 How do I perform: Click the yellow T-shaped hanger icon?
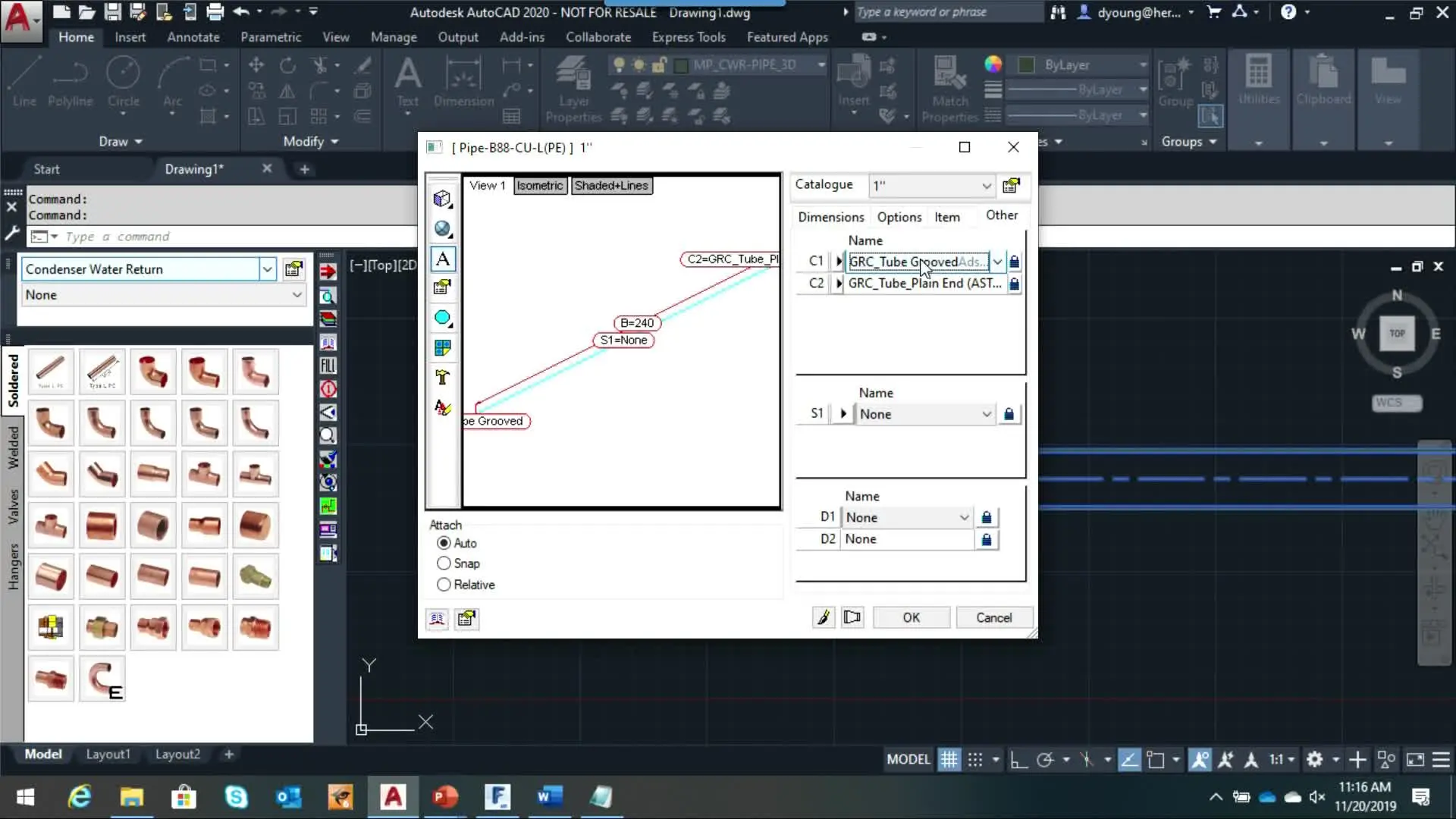[x=442, y=377]
